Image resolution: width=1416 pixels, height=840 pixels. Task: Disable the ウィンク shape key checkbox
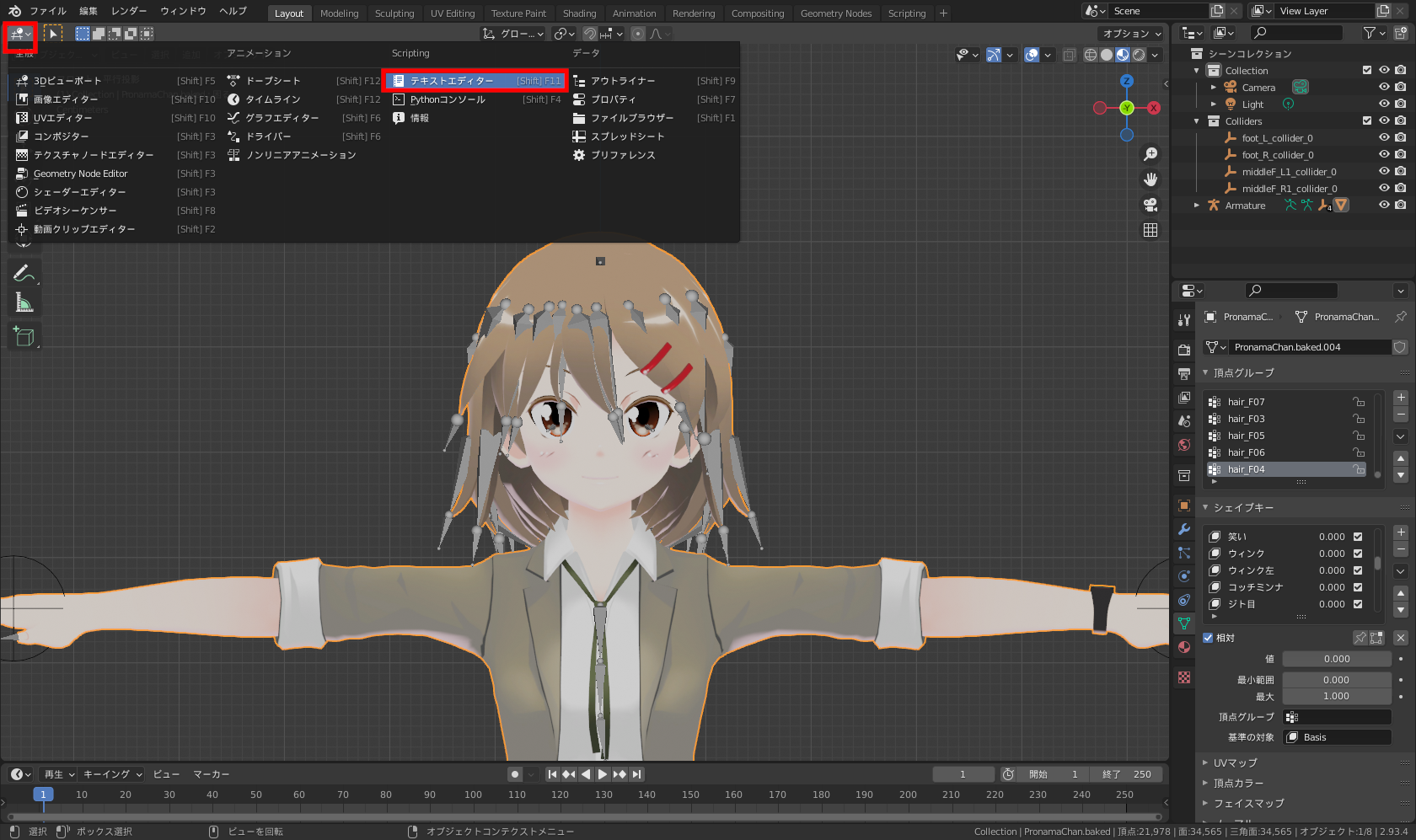(x=1357, y=553)
